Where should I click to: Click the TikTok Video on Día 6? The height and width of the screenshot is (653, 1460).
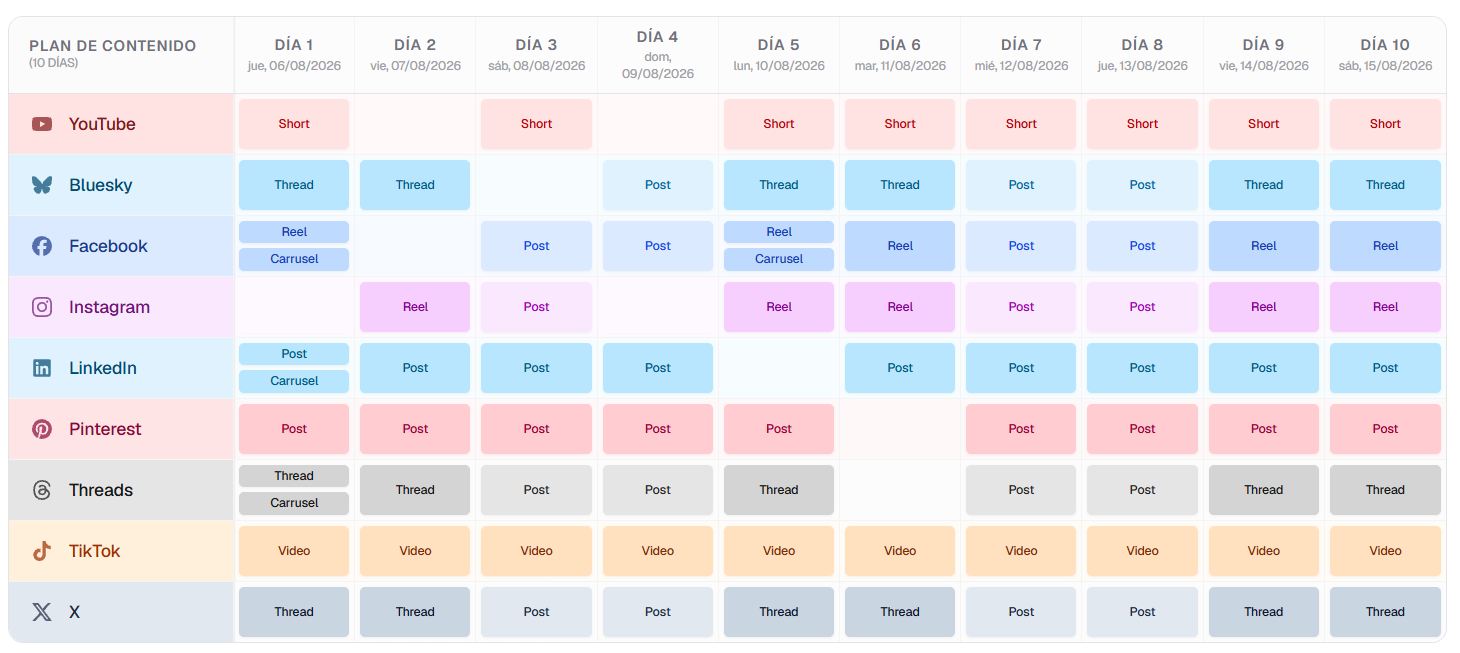point(900,551)
